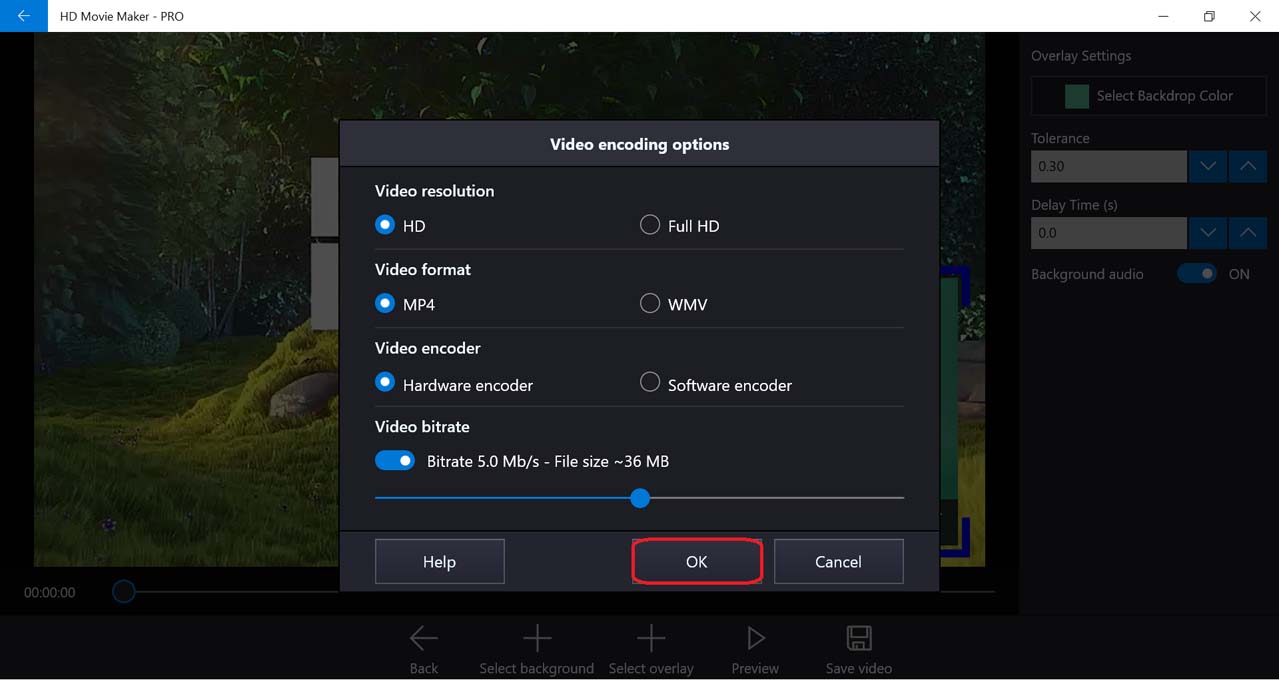Viewport: 1279px width, 680px height.
Task: Select the Software encoder option
Action: coord(650,383)
